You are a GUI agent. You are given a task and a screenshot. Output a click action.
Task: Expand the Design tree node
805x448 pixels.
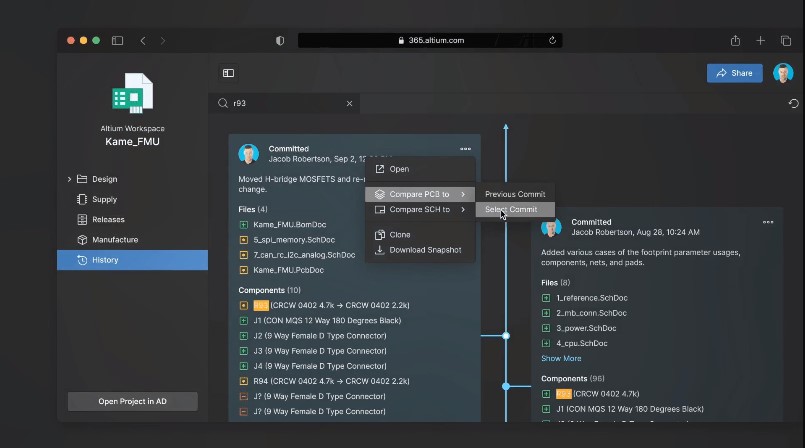pos(69,179)
